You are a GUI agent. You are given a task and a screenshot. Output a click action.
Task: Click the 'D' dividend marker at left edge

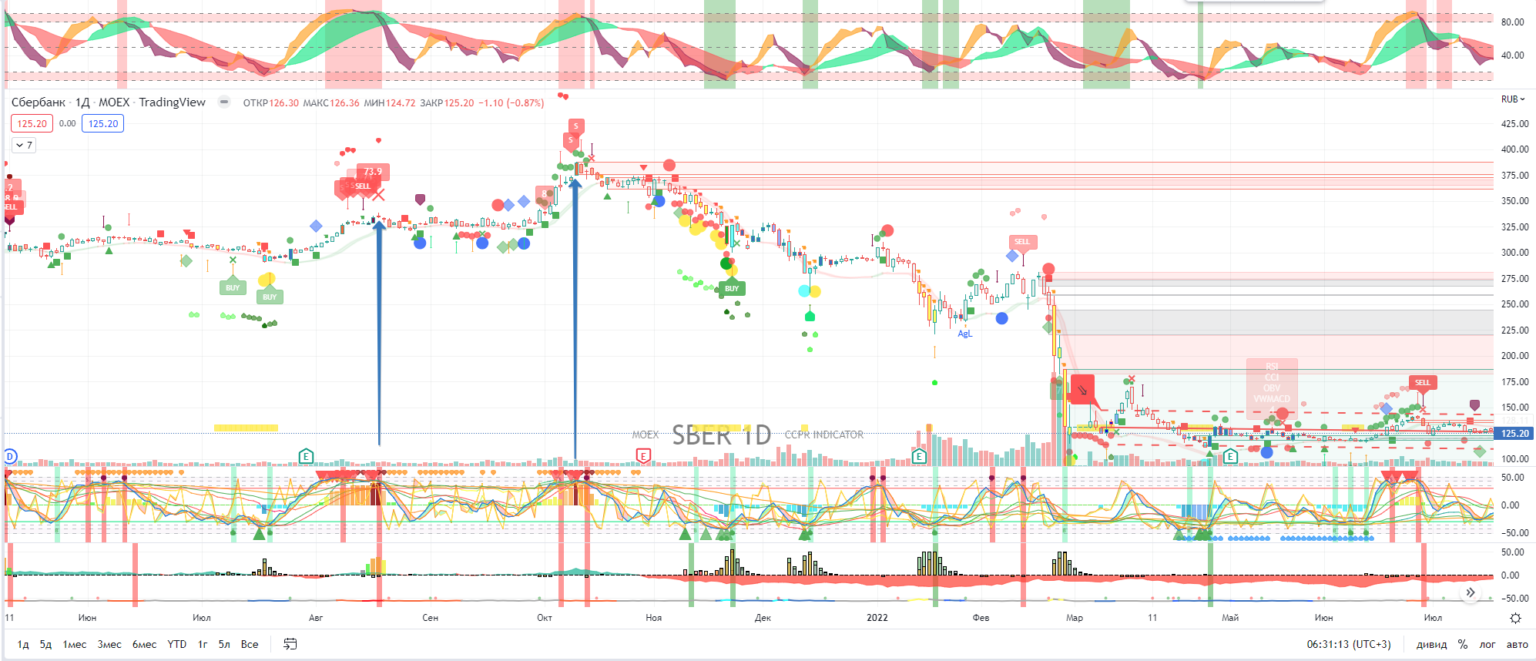(11, 456)
